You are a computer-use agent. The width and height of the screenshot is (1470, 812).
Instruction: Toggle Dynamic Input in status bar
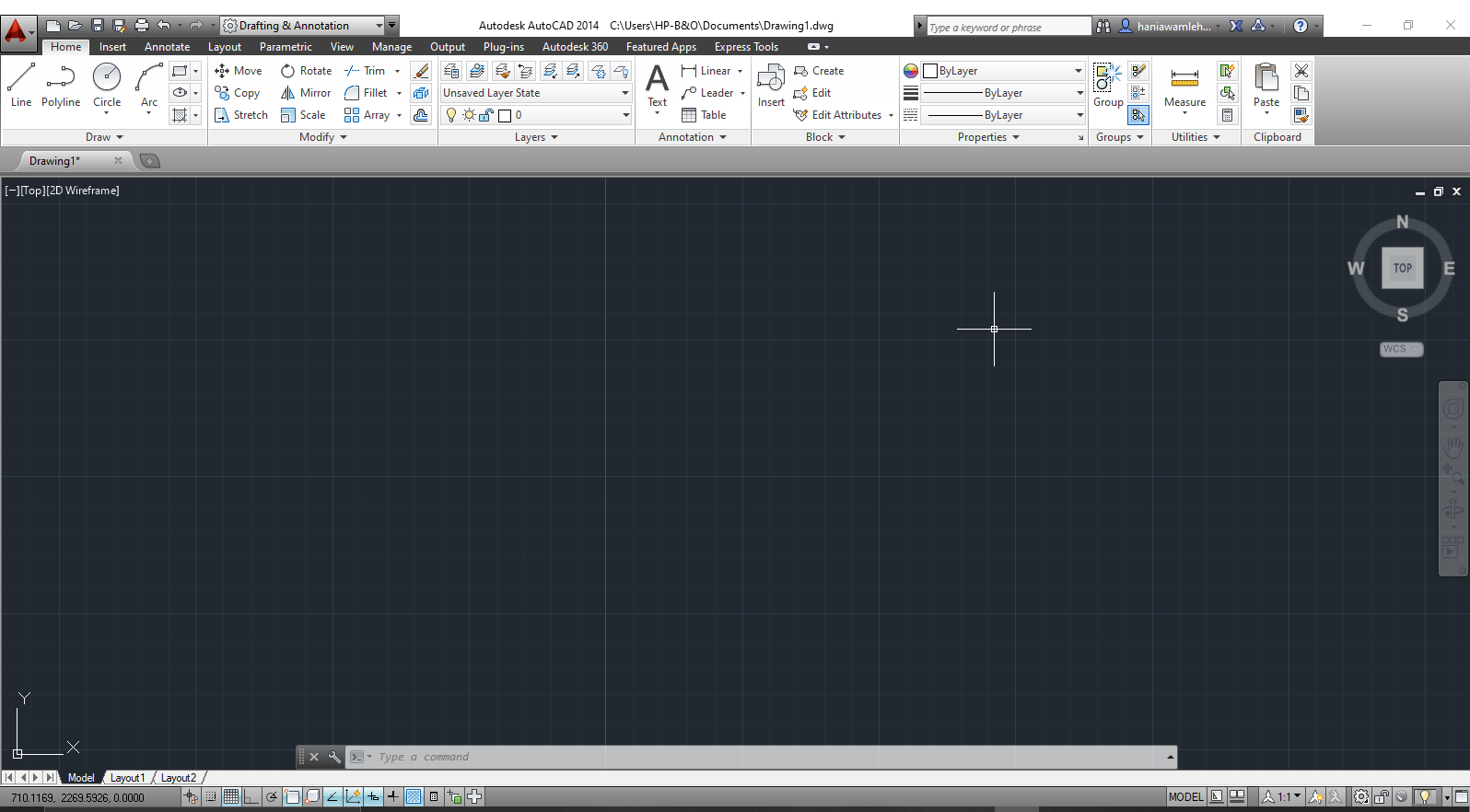[373, 797]
